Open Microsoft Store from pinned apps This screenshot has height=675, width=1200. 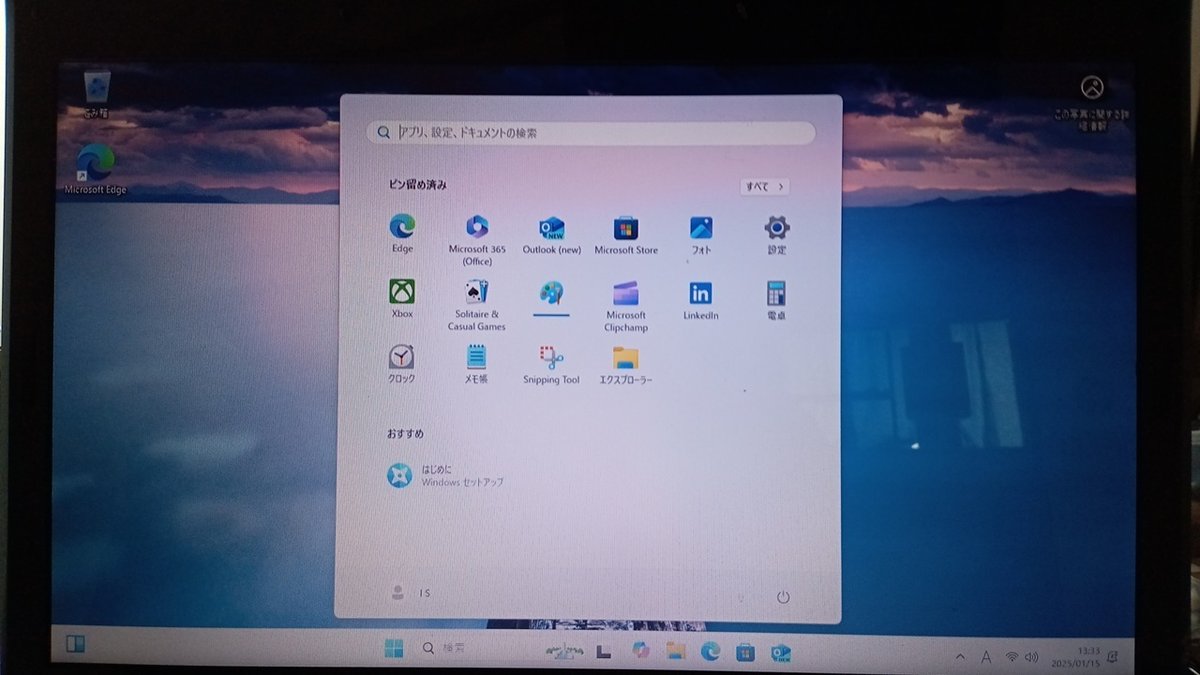coord(626,235)
